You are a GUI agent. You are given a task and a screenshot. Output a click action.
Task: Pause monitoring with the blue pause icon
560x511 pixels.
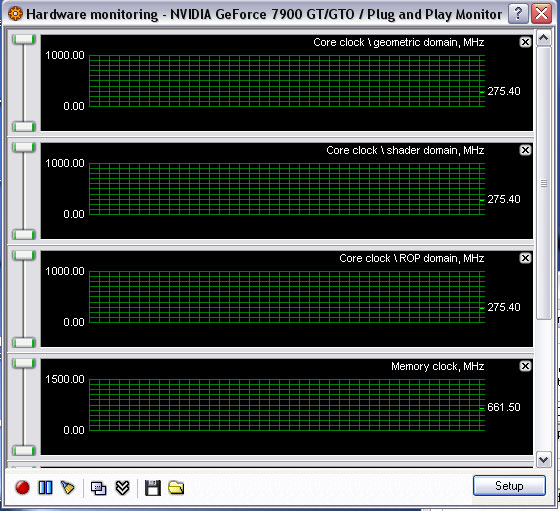(45, 487)
